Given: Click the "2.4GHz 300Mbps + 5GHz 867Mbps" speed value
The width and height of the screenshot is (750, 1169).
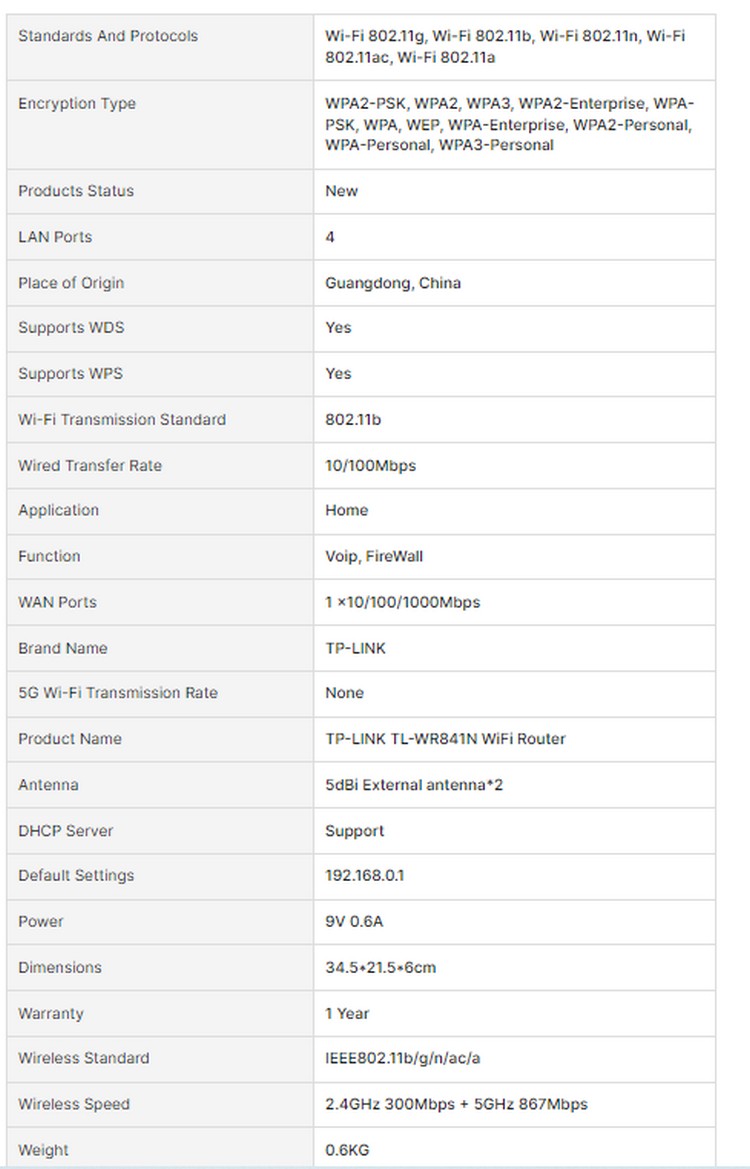Looking at the screenshot, I should pos(456,1104).
